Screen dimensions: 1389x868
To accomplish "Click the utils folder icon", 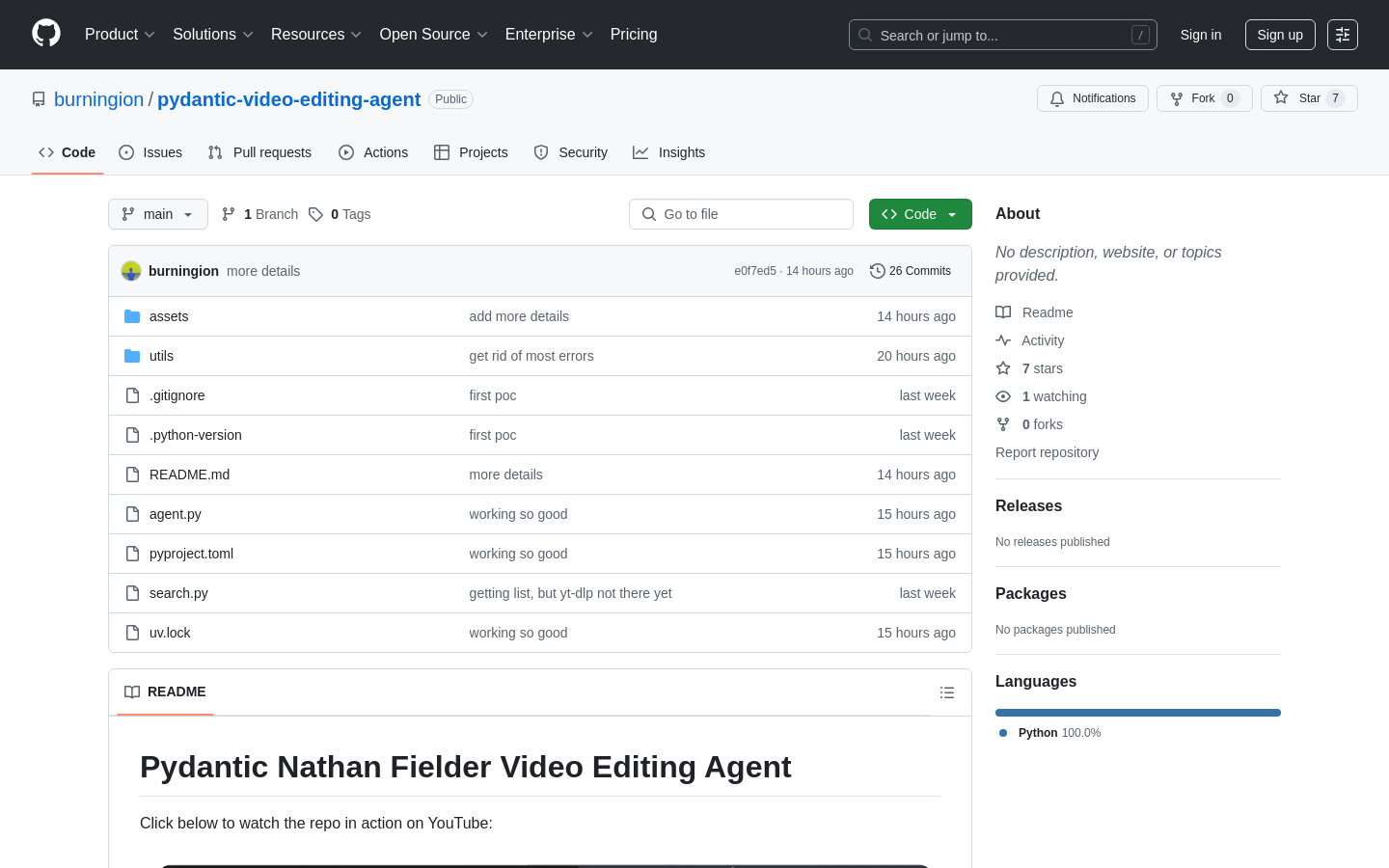I will 132,356.
